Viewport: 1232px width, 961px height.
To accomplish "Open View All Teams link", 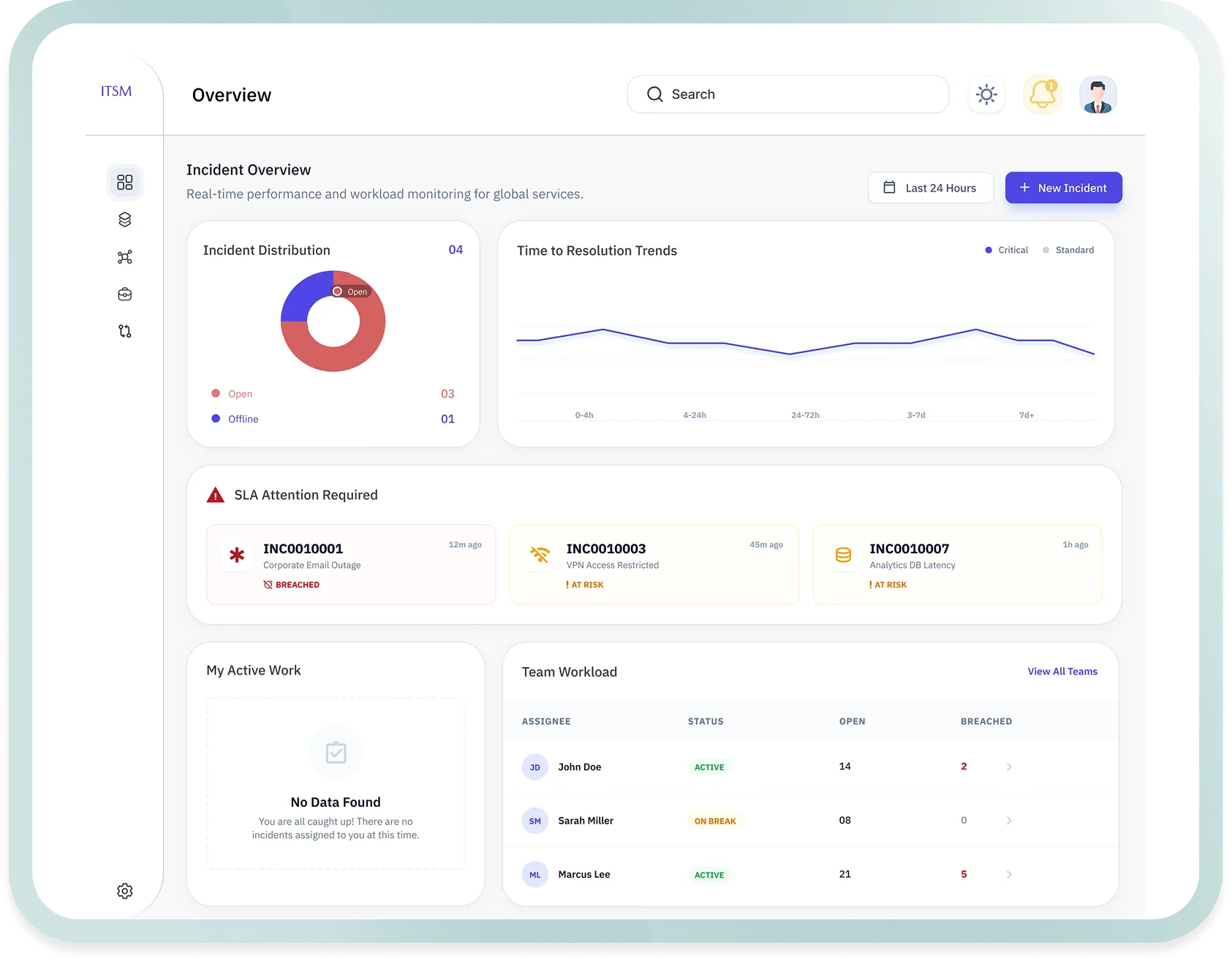I will pyautogui.click(x=1062, y=672).
